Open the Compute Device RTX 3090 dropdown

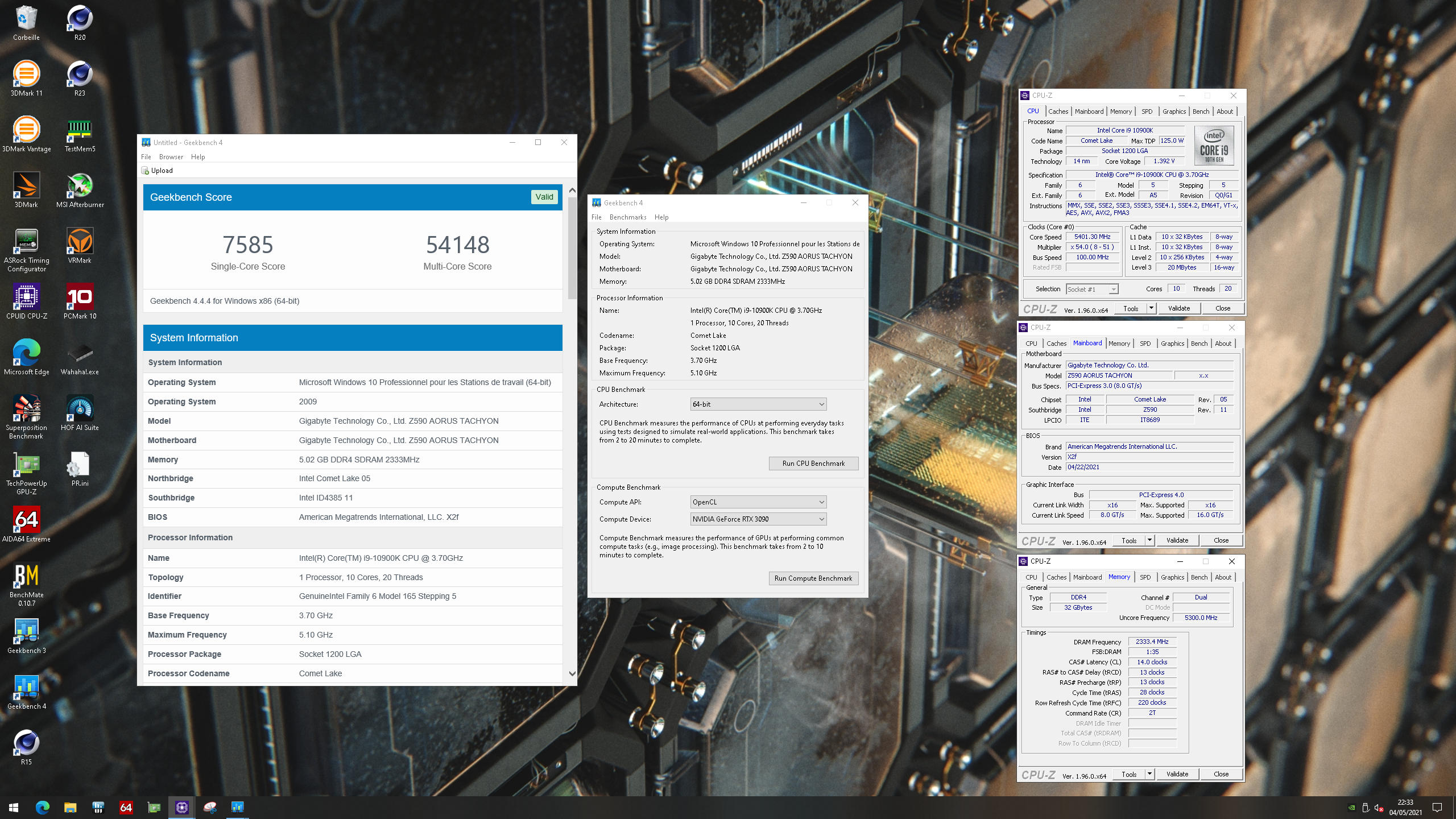758,519
